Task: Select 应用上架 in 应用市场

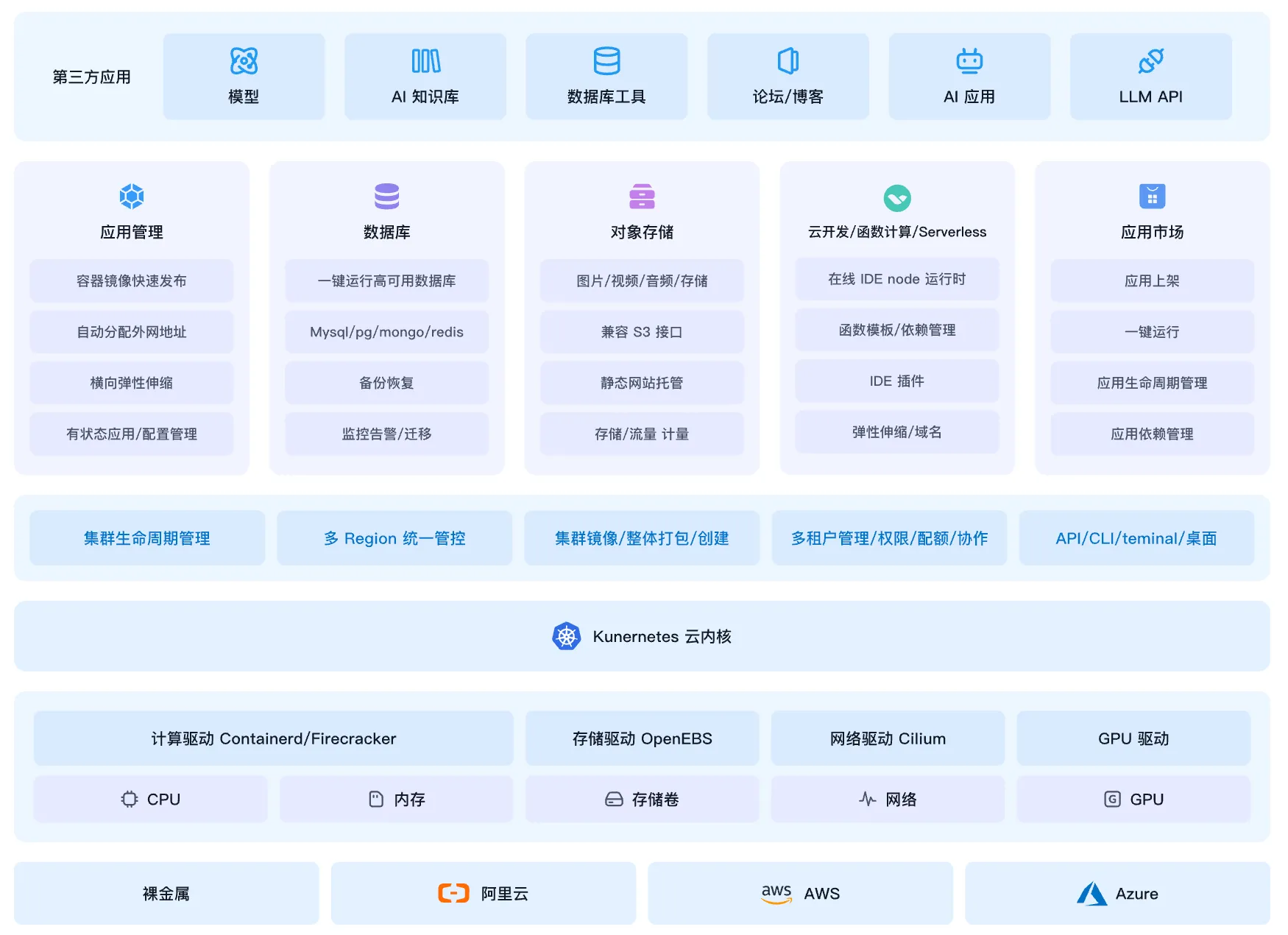Action: tap(1152, 280)
